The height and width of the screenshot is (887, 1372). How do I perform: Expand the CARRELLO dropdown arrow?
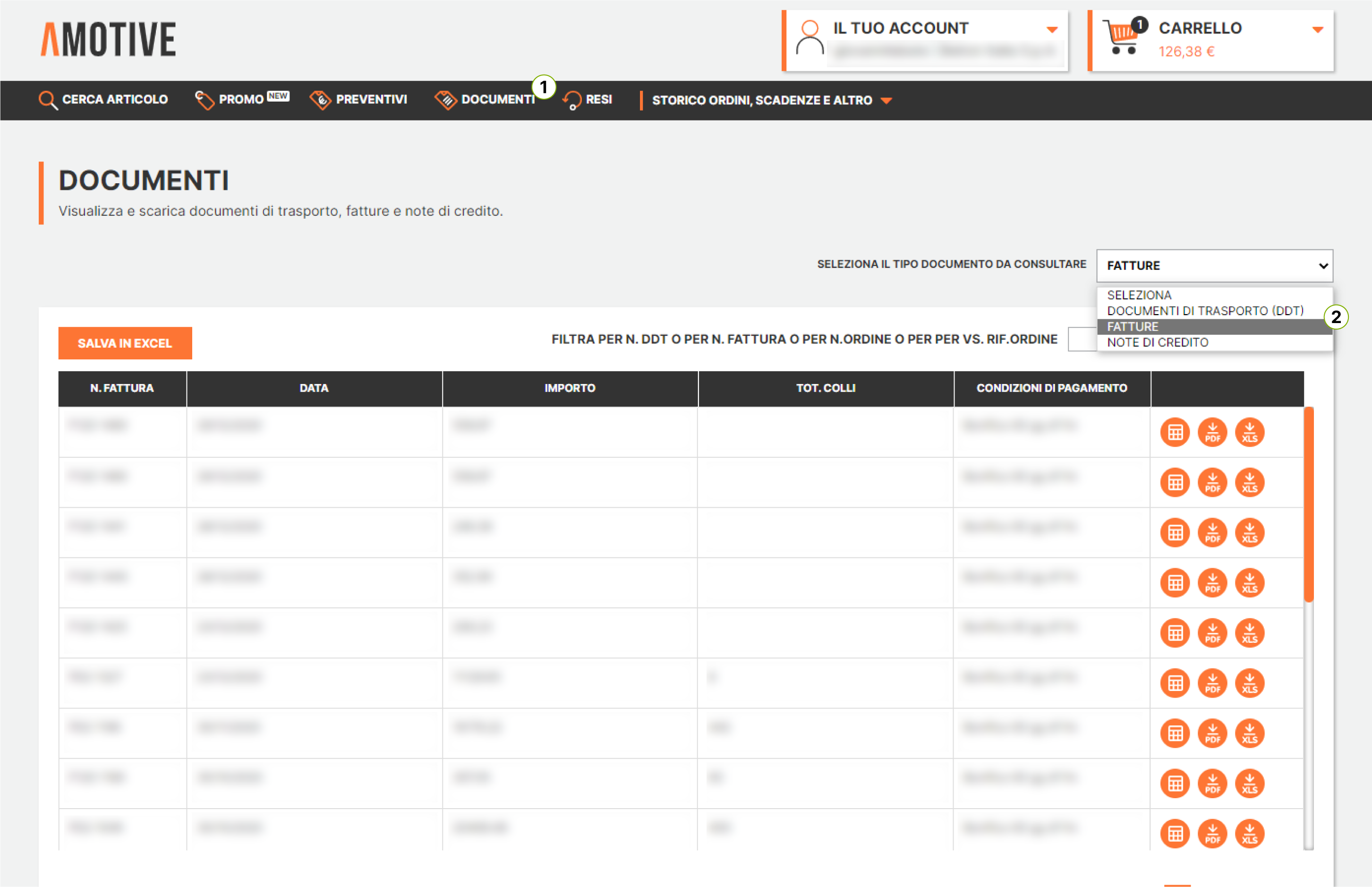[1317, 29]
